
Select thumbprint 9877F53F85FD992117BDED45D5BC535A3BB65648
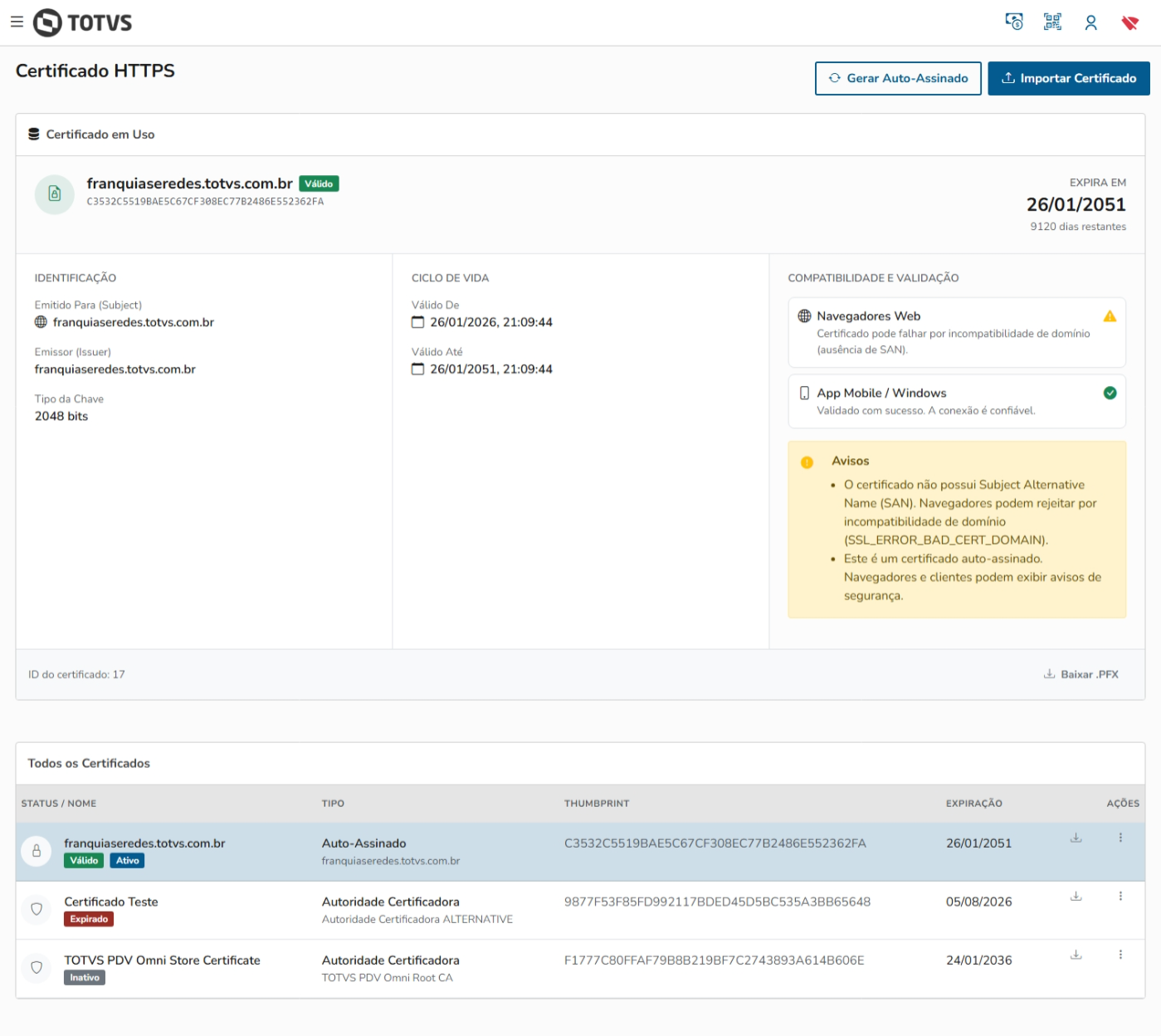pos(718,902)
